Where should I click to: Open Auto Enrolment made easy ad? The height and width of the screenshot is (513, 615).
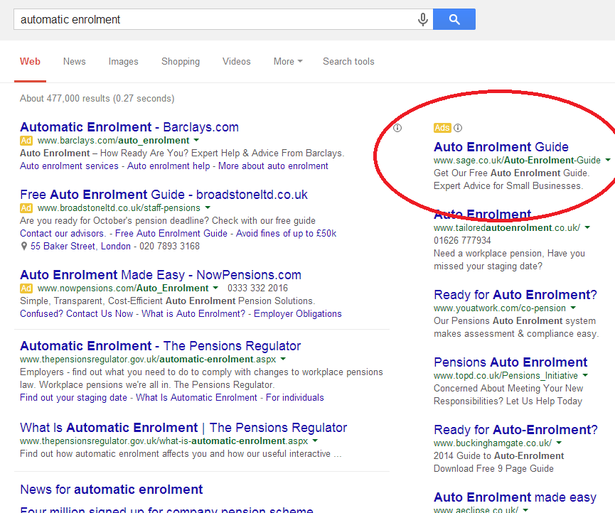(515, 497)
